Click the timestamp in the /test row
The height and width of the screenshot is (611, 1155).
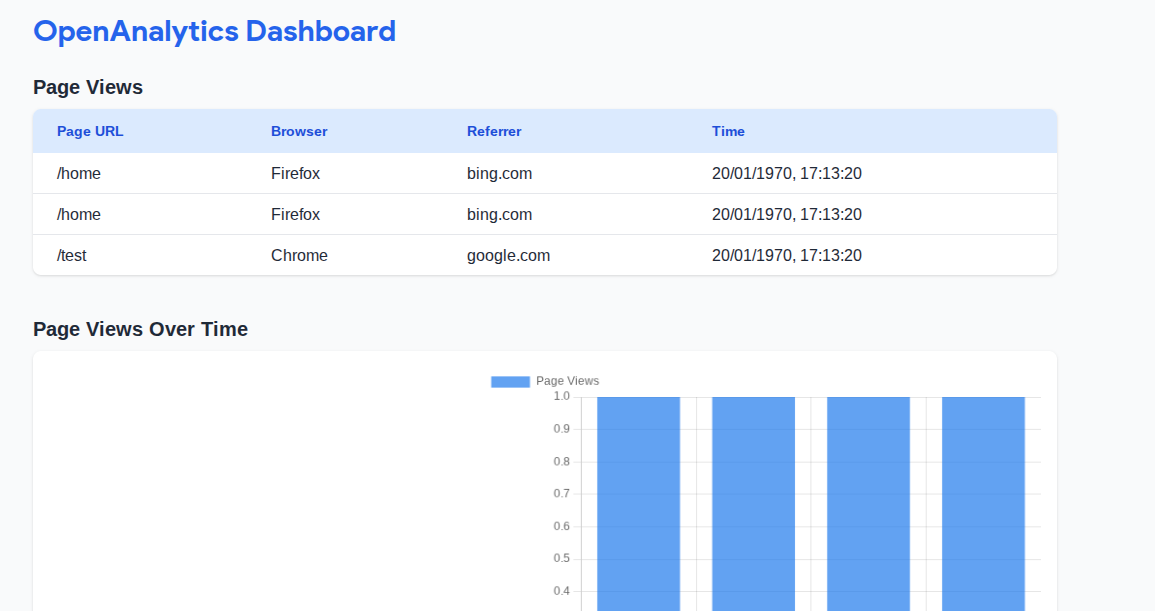tap(786, 255)
